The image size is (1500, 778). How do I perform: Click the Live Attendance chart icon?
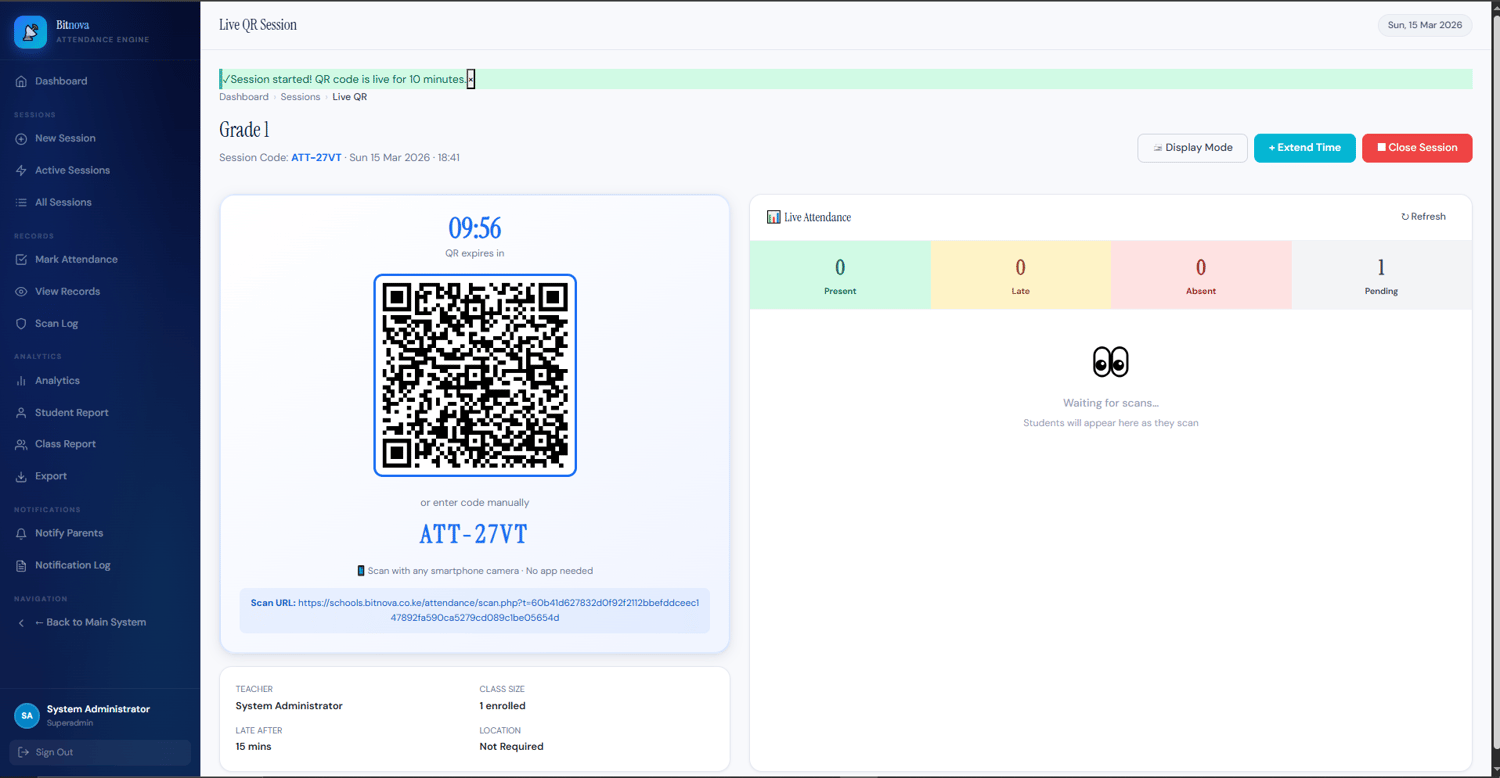(x=774, y=217)
